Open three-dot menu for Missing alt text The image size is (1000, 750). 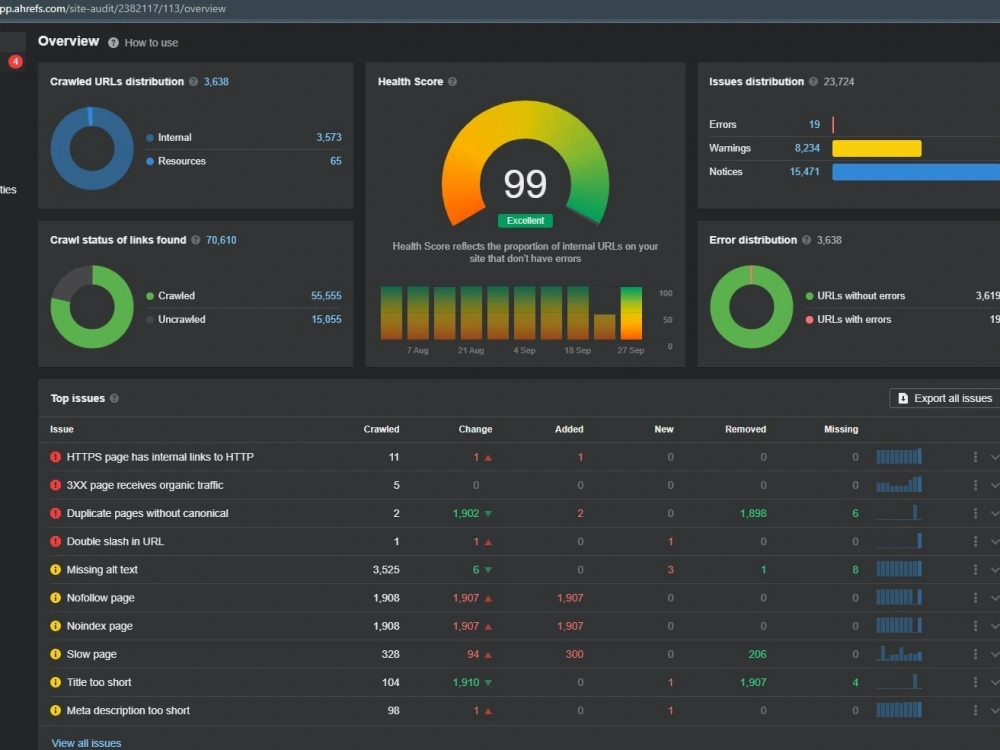click(x=975, y=569)
